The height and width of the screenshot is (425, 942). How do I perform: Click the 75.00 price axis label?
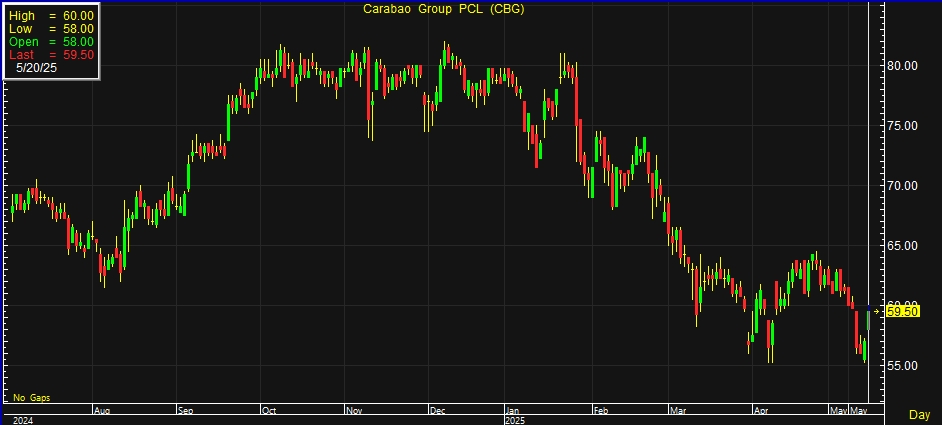coord(903,126)
